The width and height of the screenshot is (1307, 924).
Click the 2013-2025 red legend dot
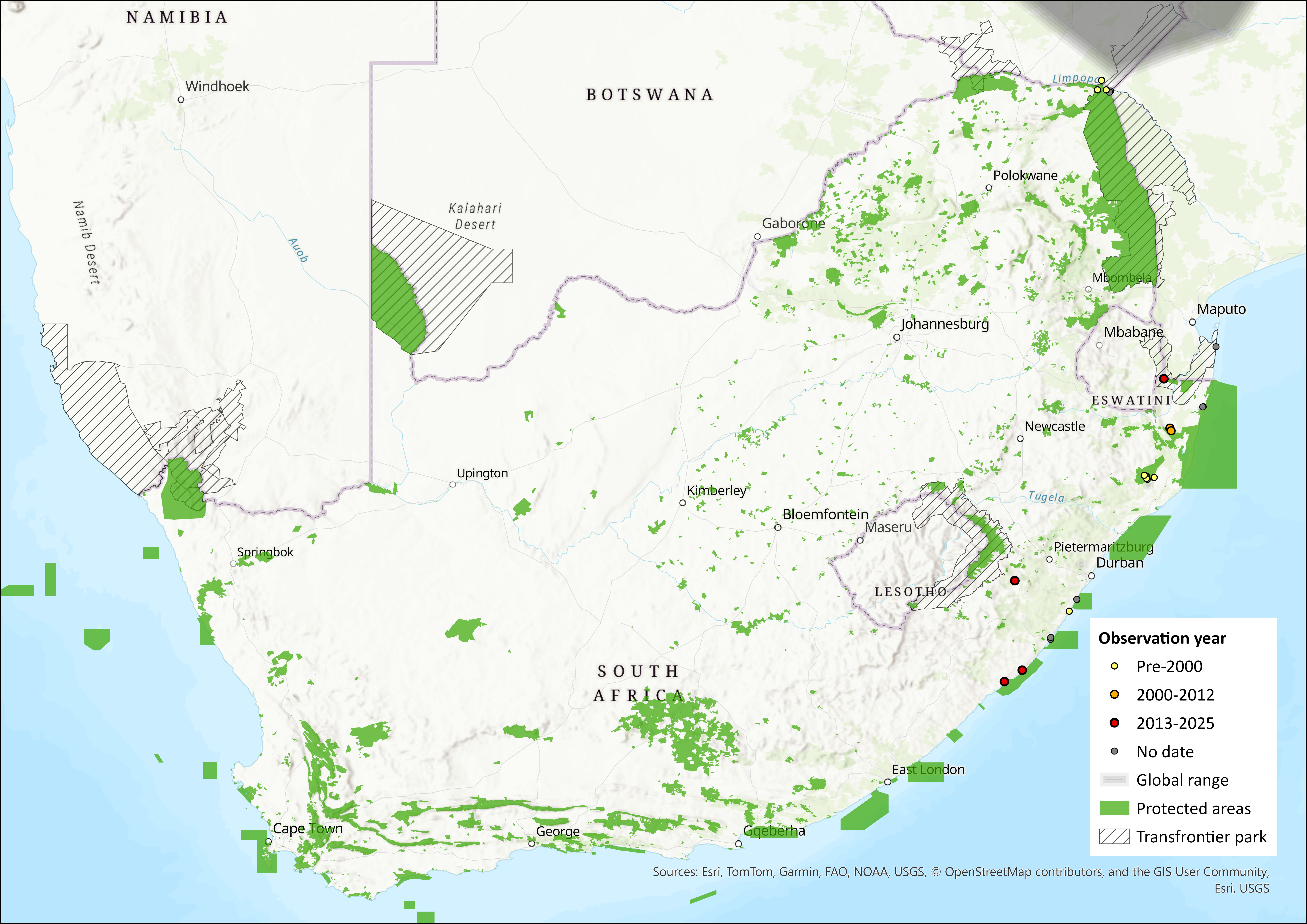(1115, 723)
